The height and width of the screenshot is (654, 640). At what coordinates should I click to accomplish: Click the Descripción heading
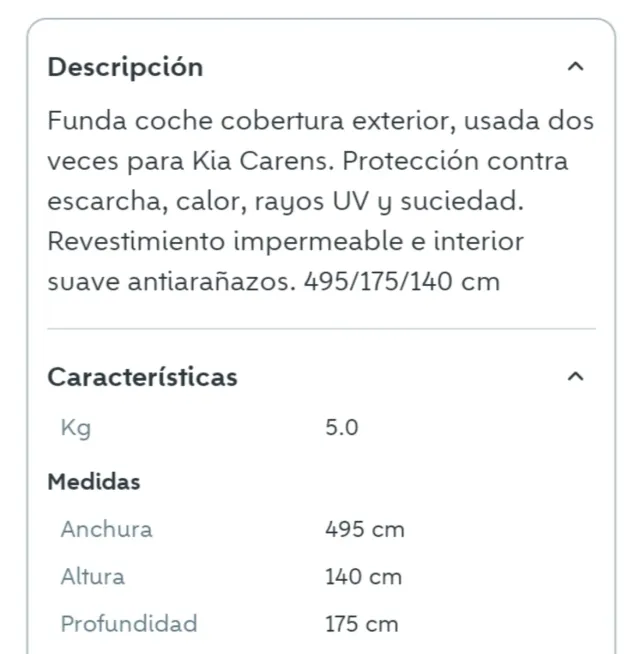click(125, 67)
